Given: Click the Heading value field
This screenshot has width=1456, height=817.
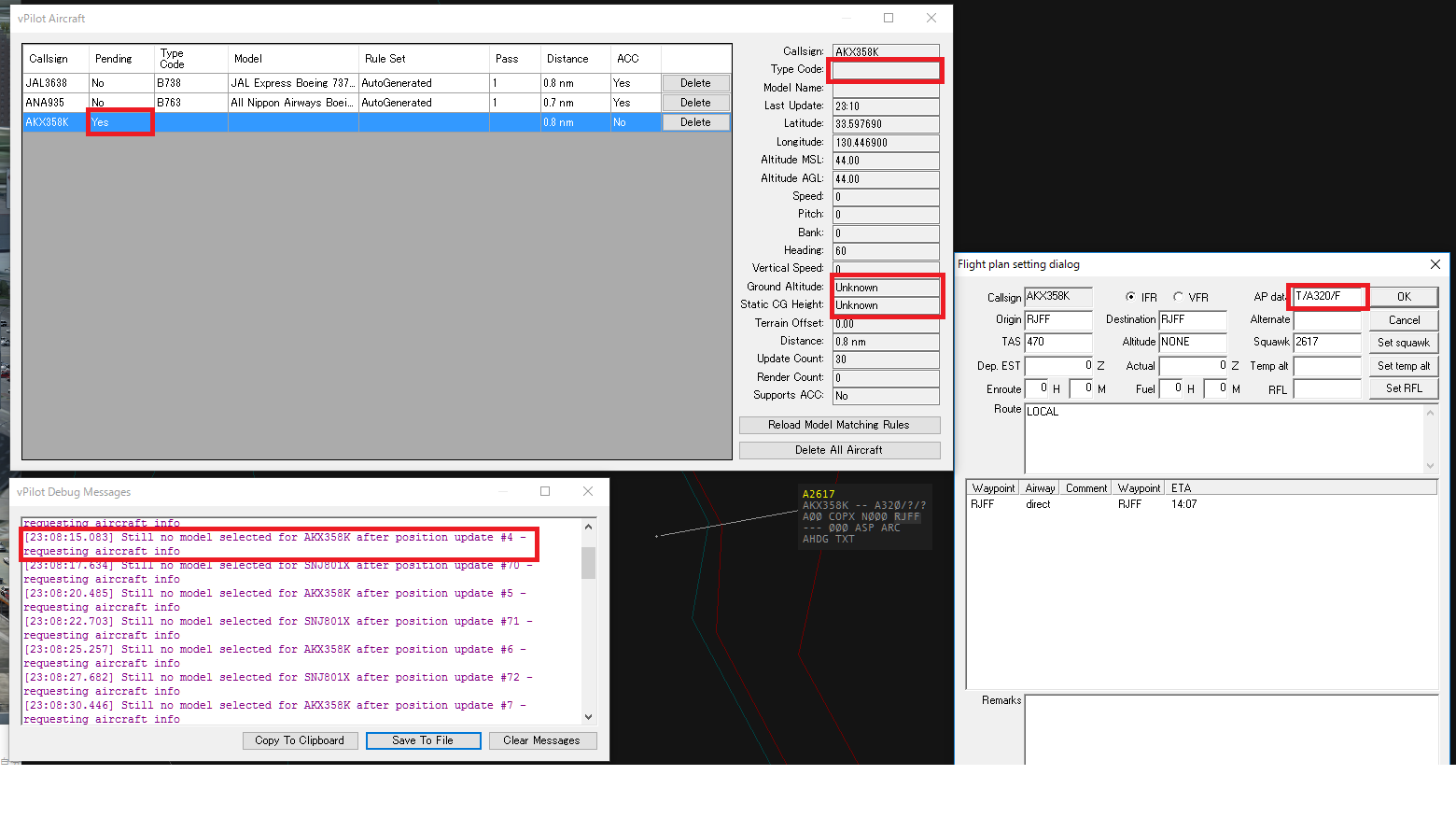Looking at the screenshot, I should click(886, 251).
